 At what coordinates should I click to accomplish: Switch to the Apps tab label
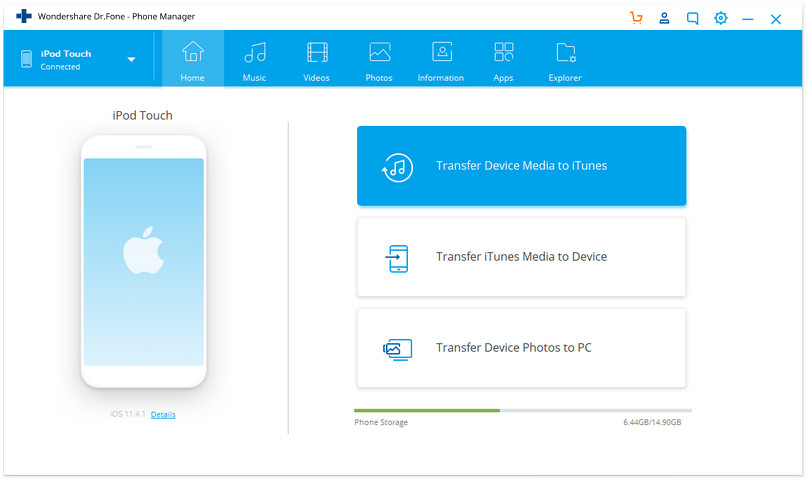pyautogui.click(x=503, y=78)
